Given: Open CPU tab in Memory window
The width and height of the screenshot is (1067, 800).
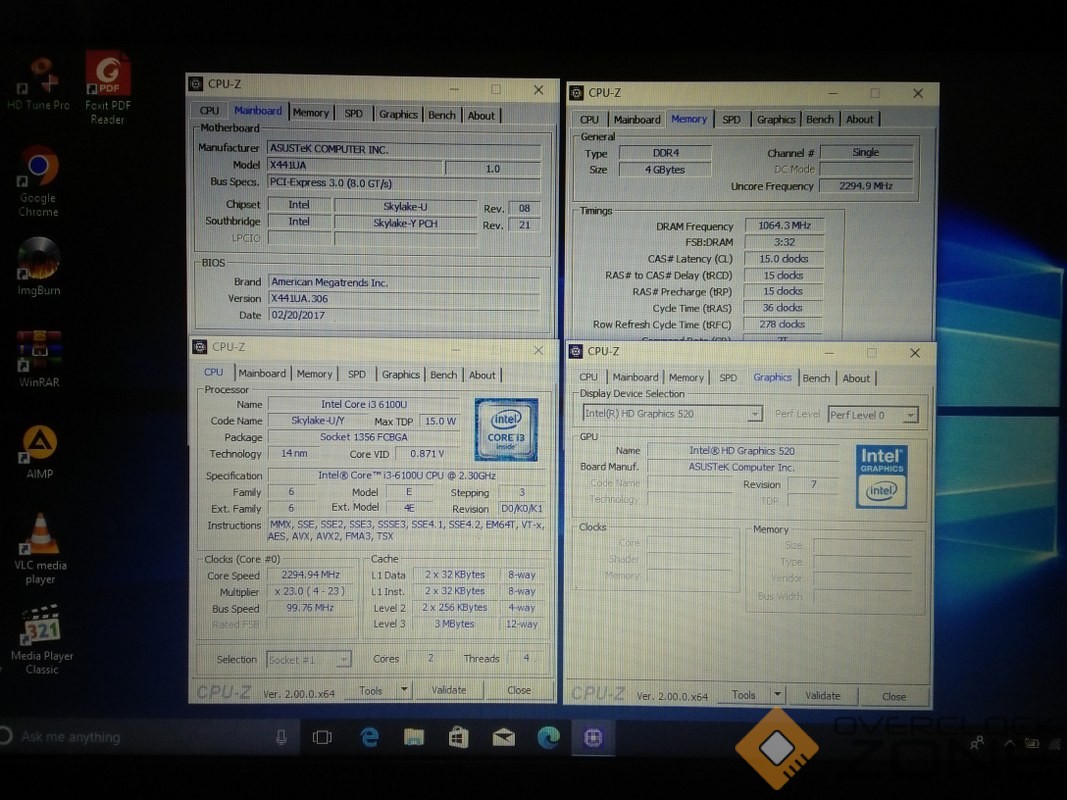Looking at the screenshot, I should pos(589,119).
